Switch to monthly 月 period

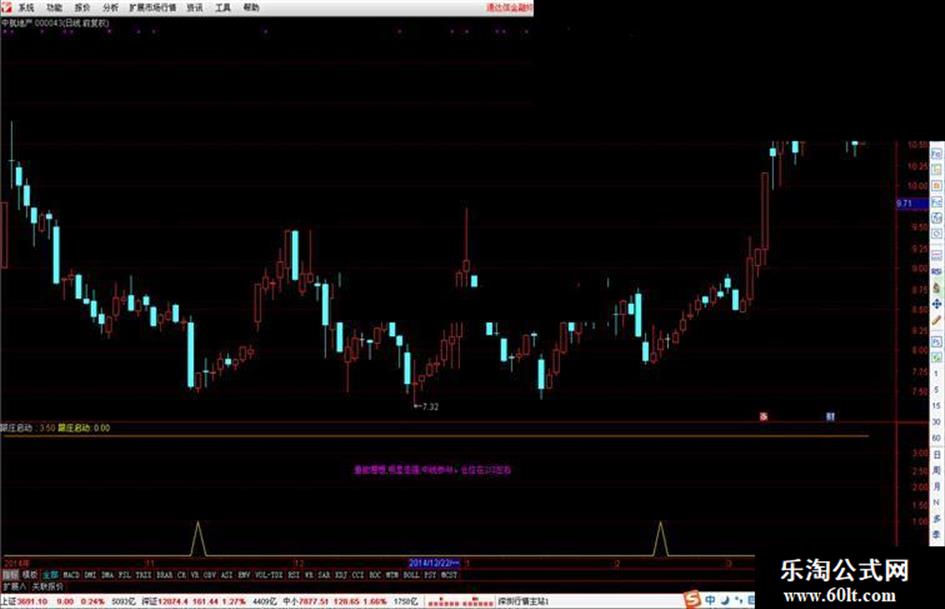click(x=937, y=486)
